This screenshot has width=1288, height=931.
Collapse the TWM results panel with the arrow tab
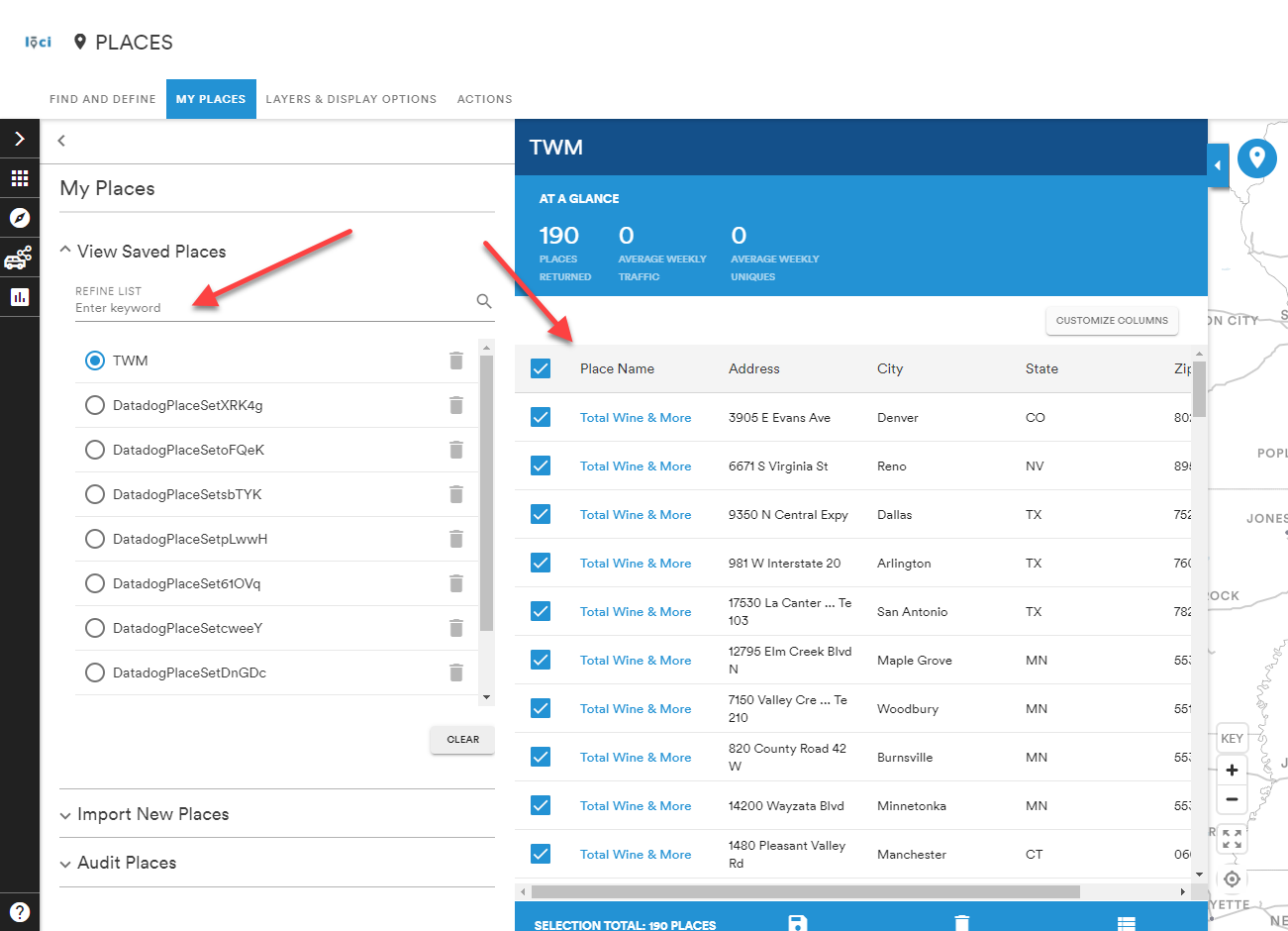point(1218,165)
